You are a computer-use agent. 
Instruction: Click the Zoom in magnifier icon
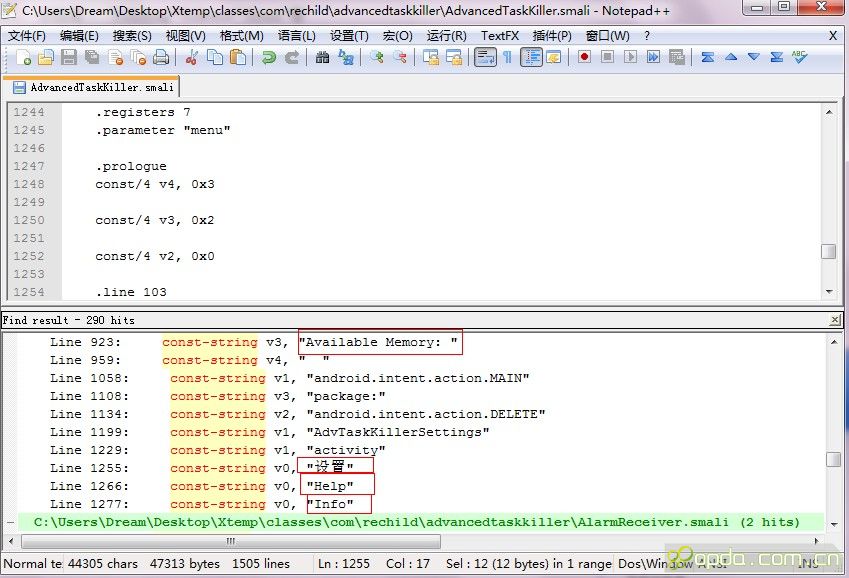[377, 58]
